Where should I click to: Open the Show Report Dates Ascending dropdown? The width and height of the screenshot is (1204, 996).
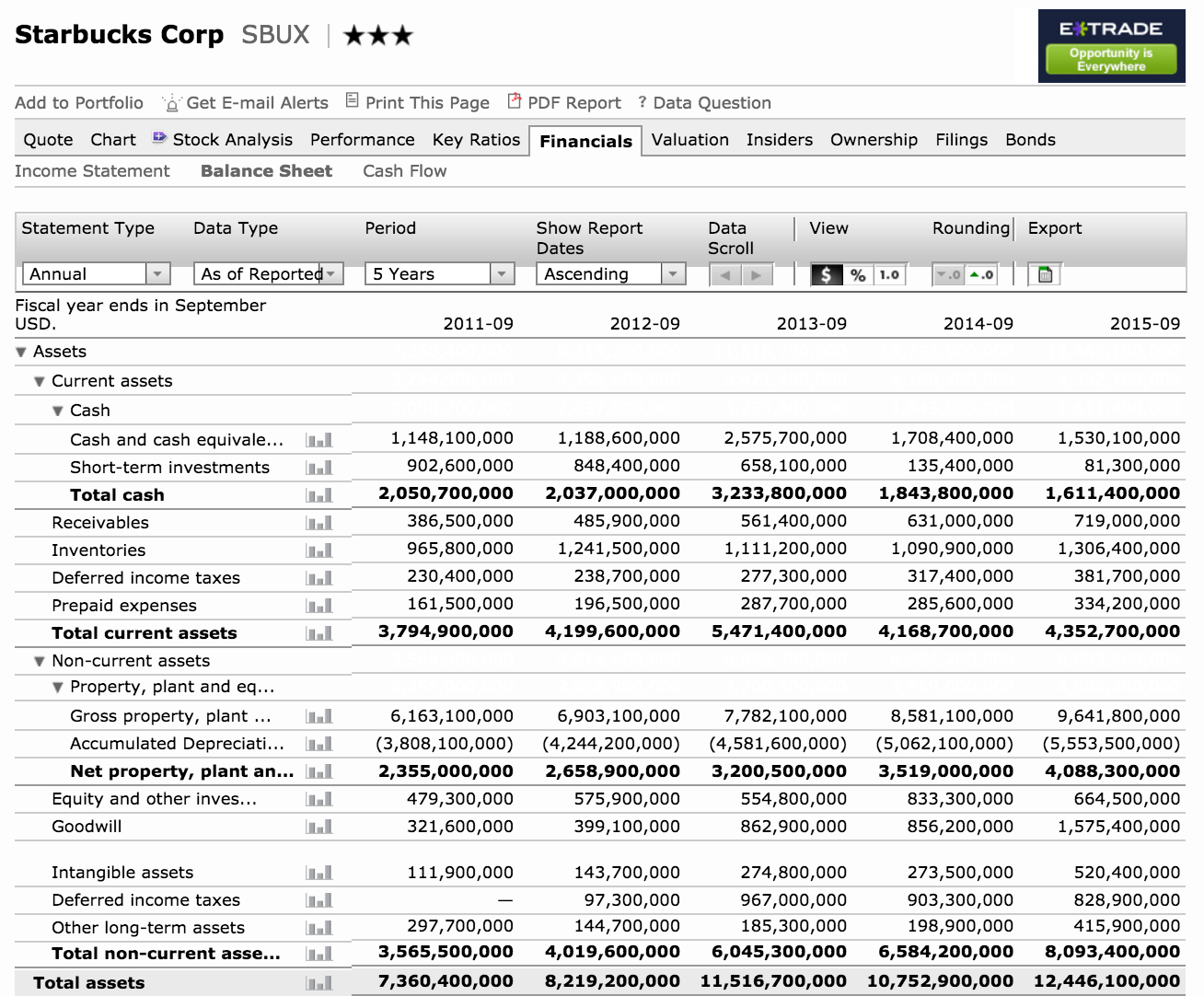pos(611,273)
